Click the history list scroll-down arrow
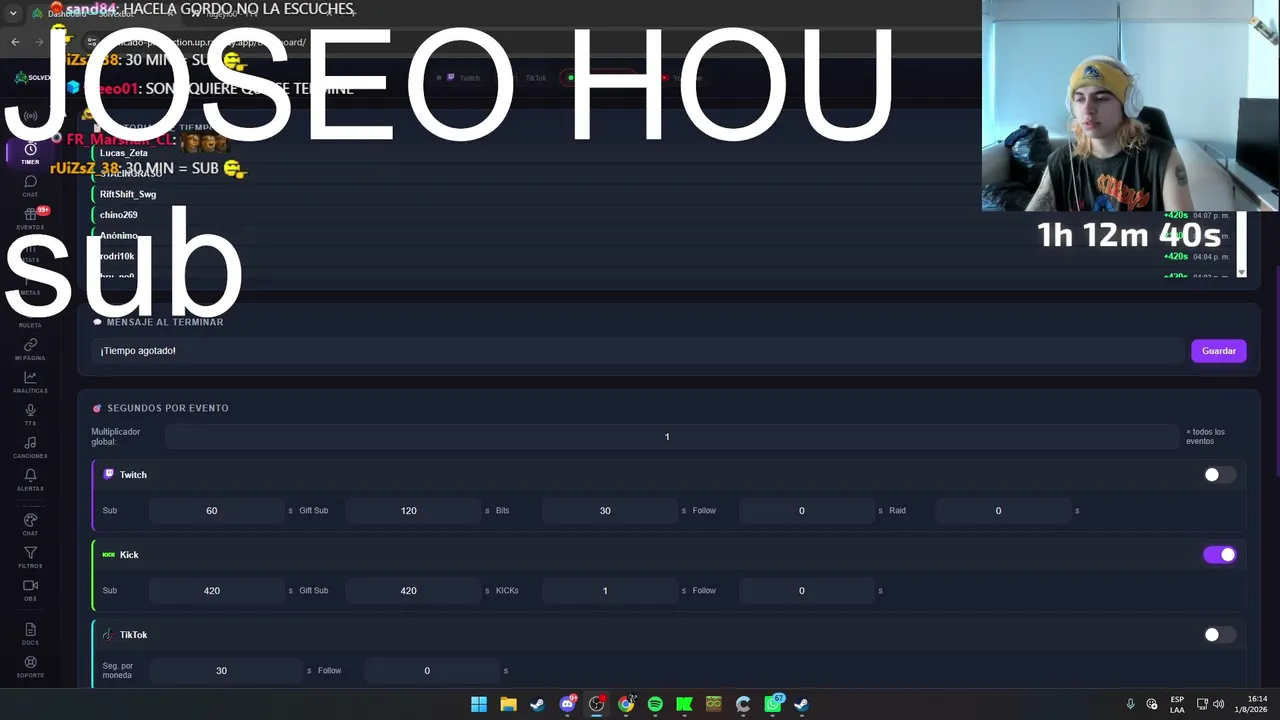This screenshot has height=720, width=1280. [x=1242, y=272]
